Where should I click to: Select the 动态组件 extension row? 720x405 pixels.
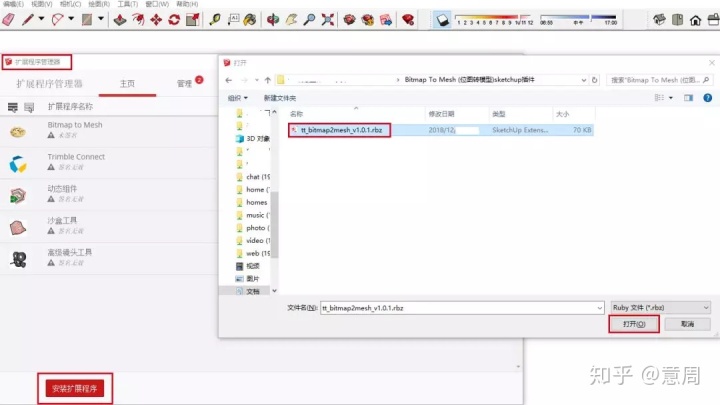point(109,195)
